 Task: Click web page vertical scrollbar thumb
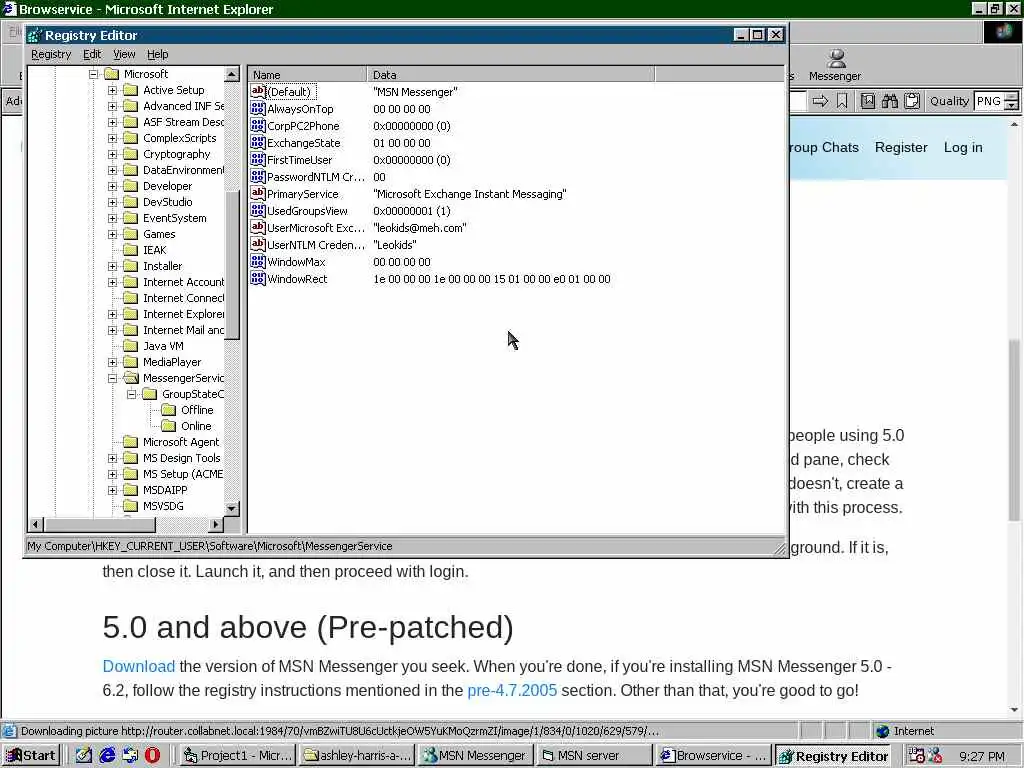[1014, 430]
